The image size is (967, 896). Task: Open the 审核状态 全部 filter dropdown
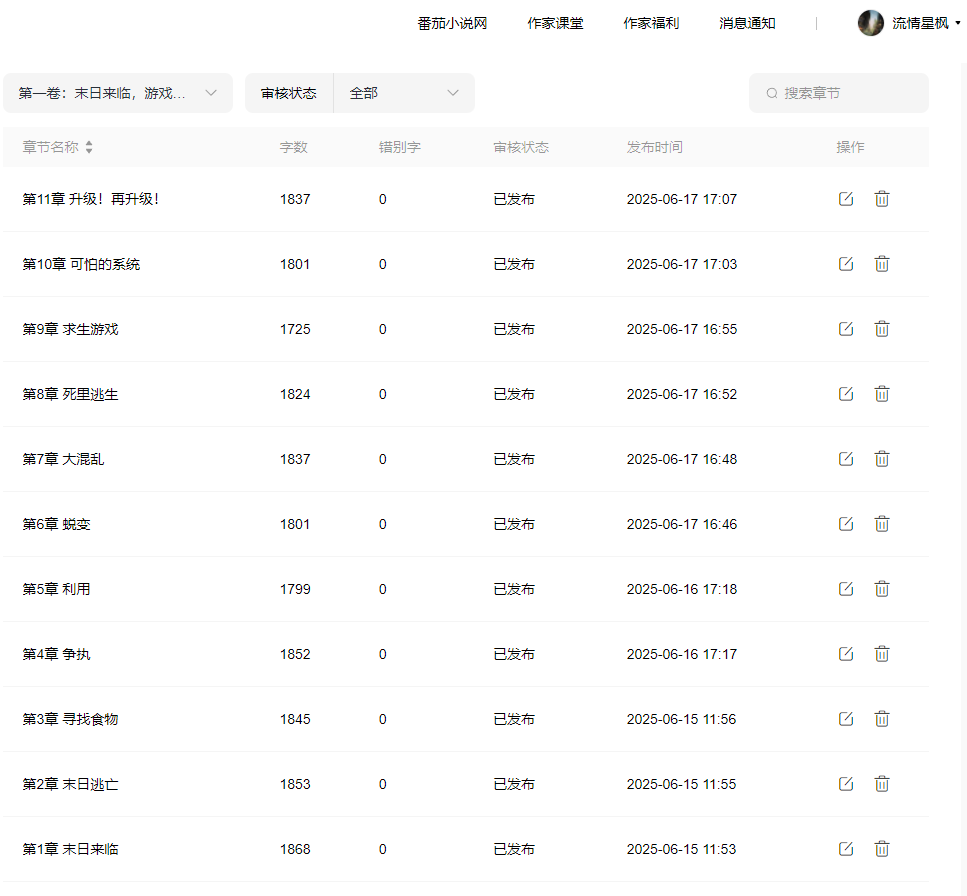(x=403, y=93)
